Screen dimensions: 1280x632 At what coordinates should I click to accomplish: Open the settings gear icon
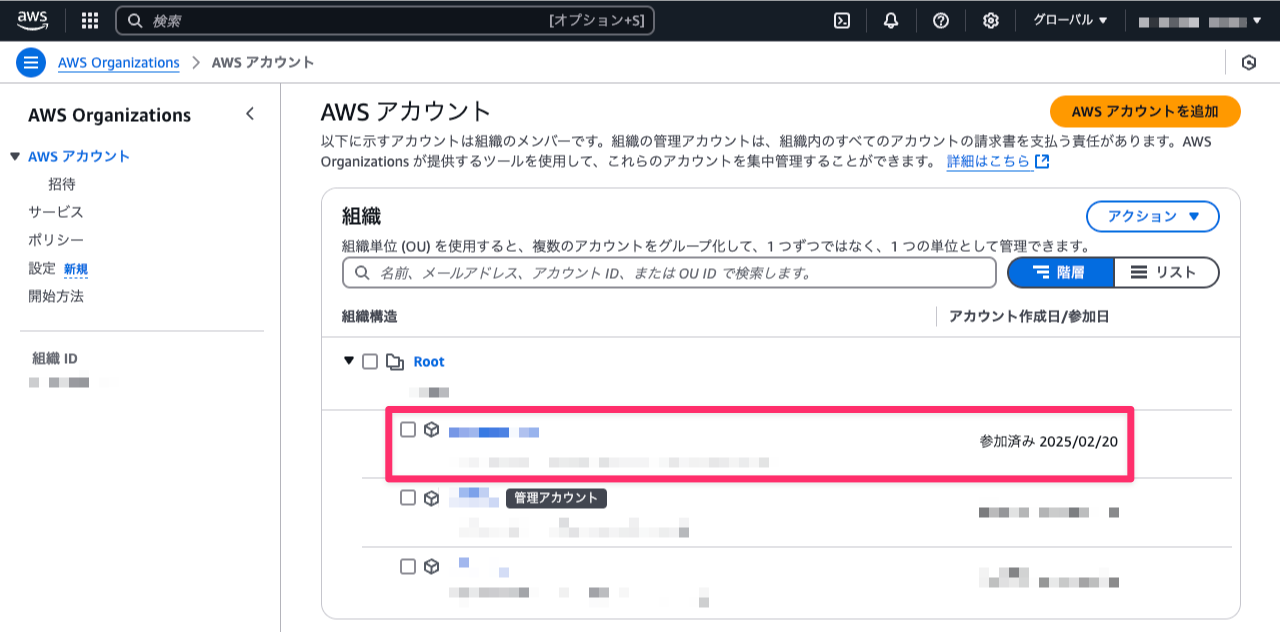point(991,20)
